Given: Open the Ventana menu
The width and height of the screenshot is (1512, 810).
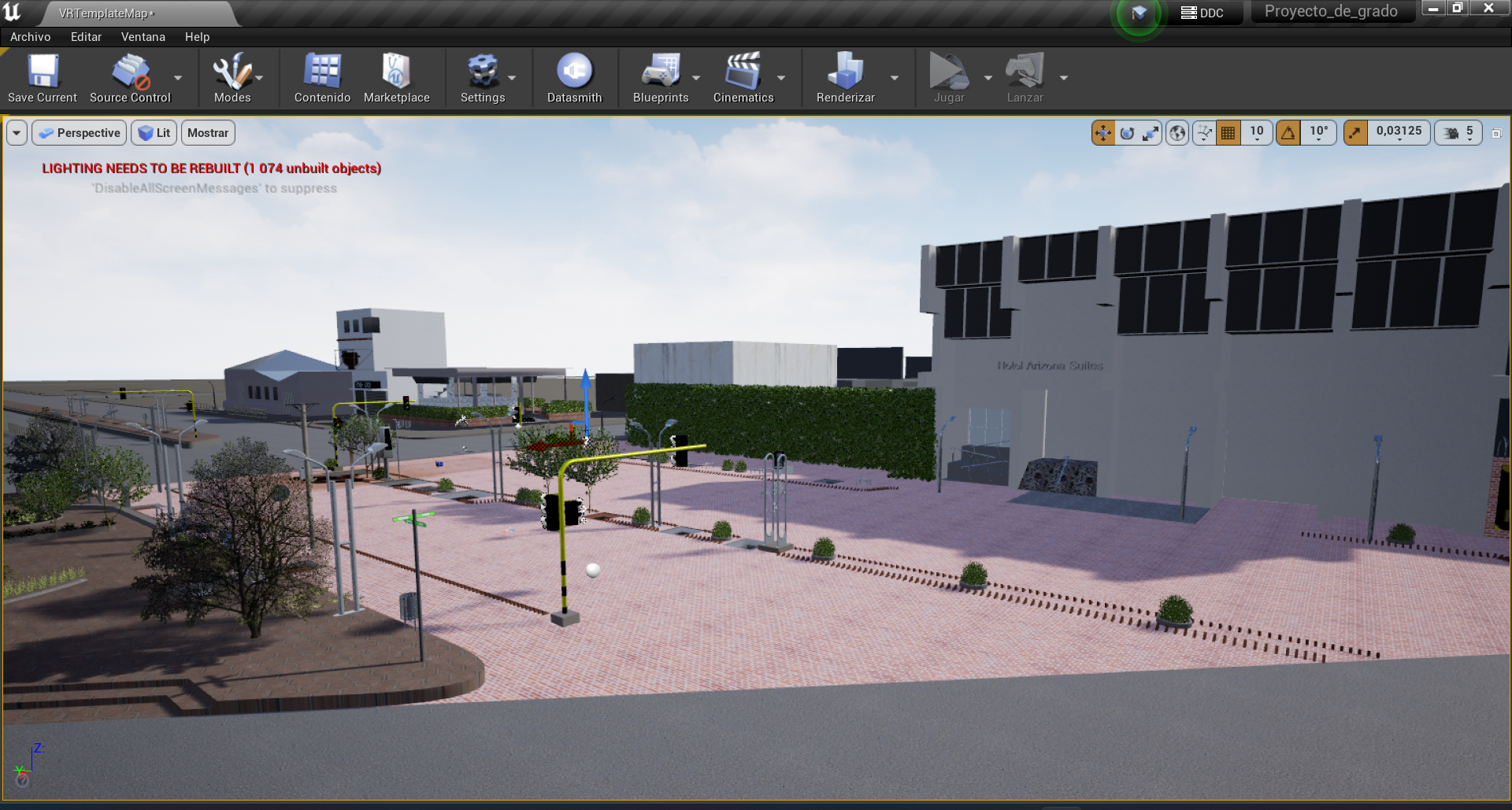Looking at the screenshot, I should 143,37.
